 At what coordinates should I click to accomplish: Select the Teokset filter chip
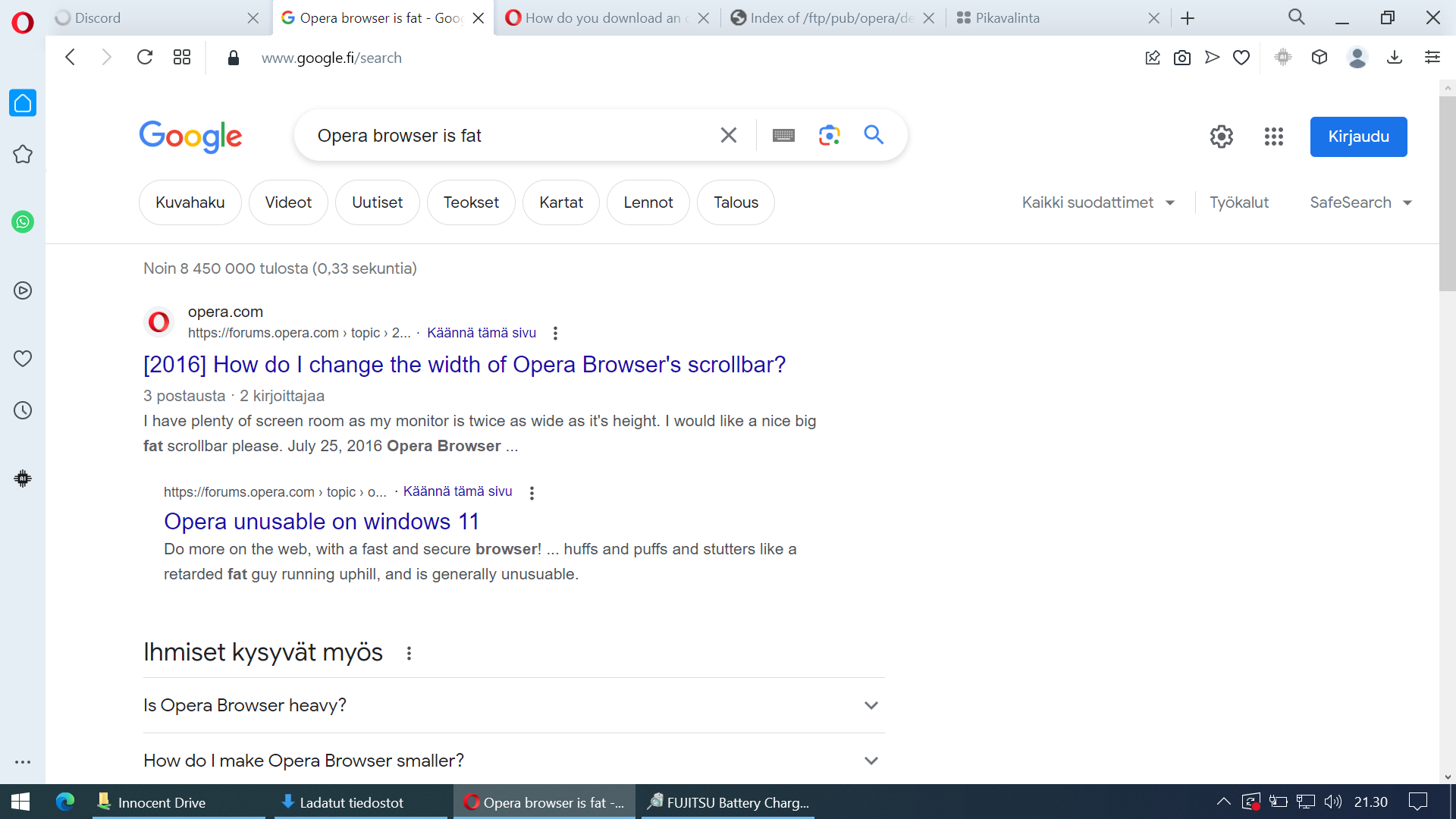click(471, 202)
